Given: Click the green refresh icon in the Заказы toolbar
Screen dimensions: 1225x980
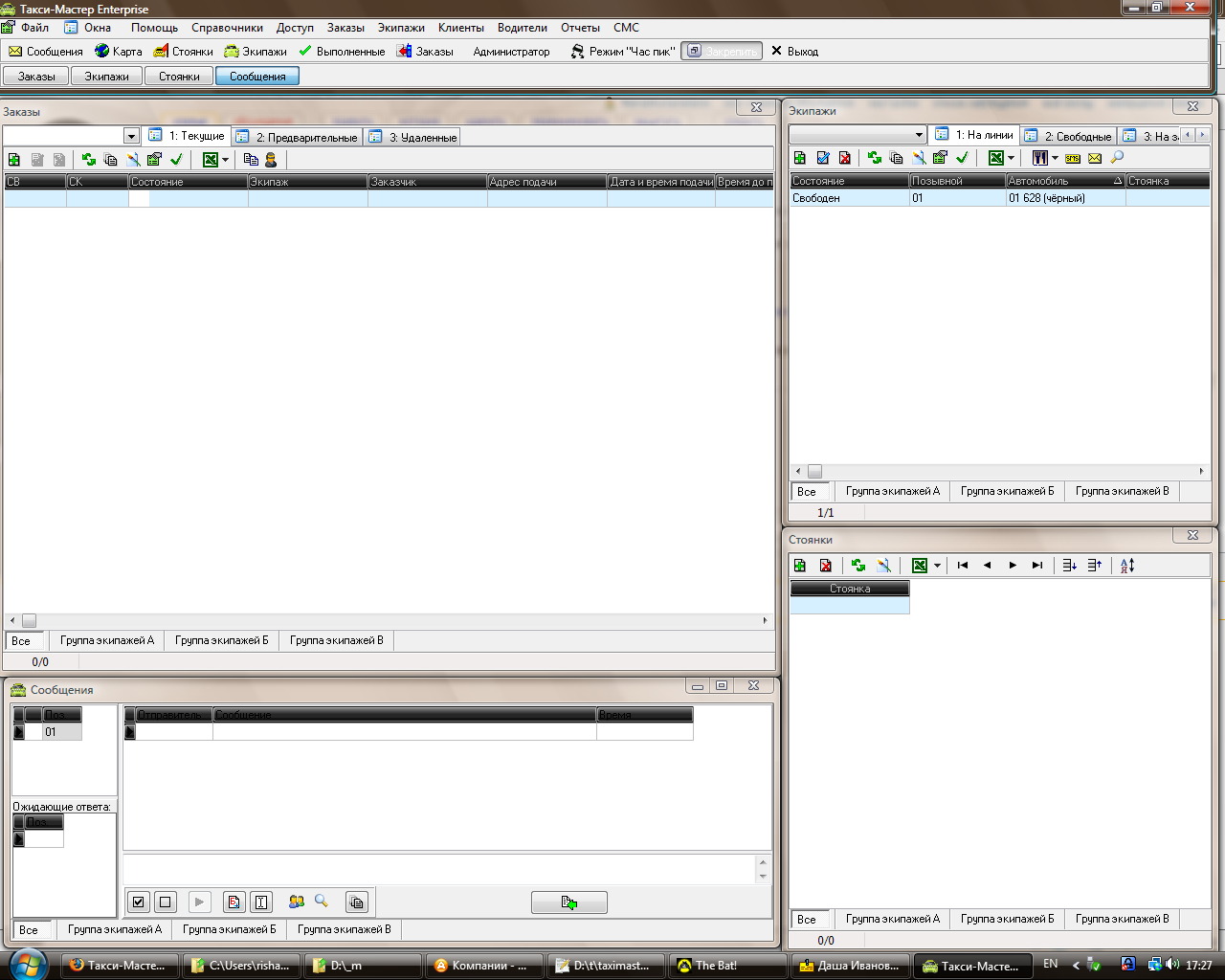Looking at the screenshot, I should [88, 160].
